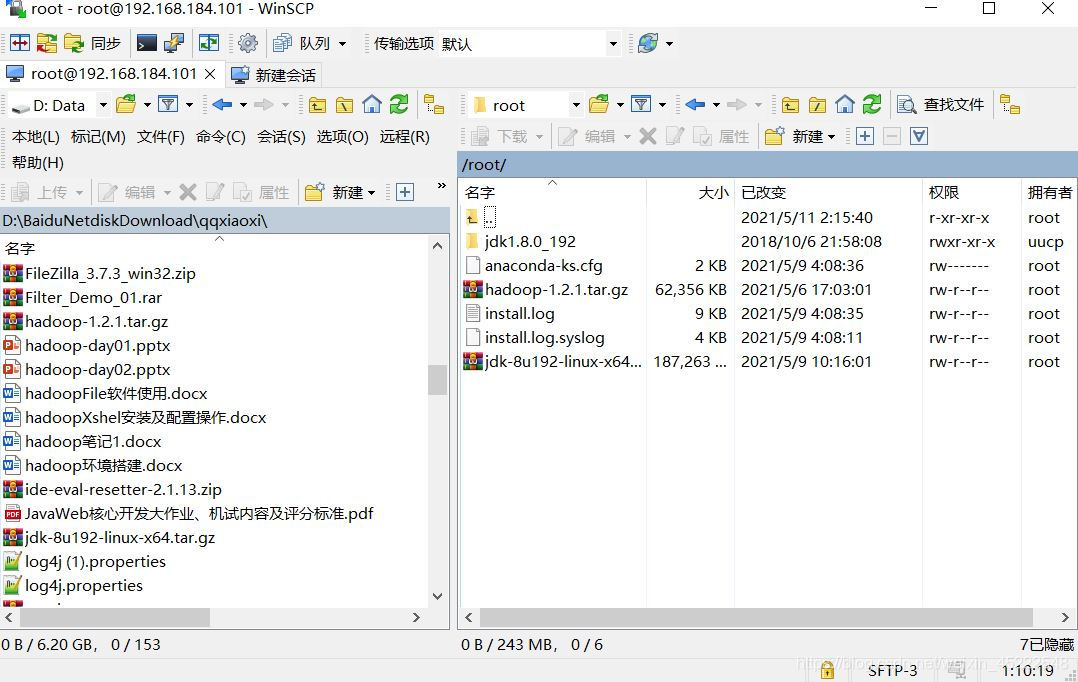The image size is (1078, 682).
Task: Go to local home directory icon
Action: coord(372,104)
